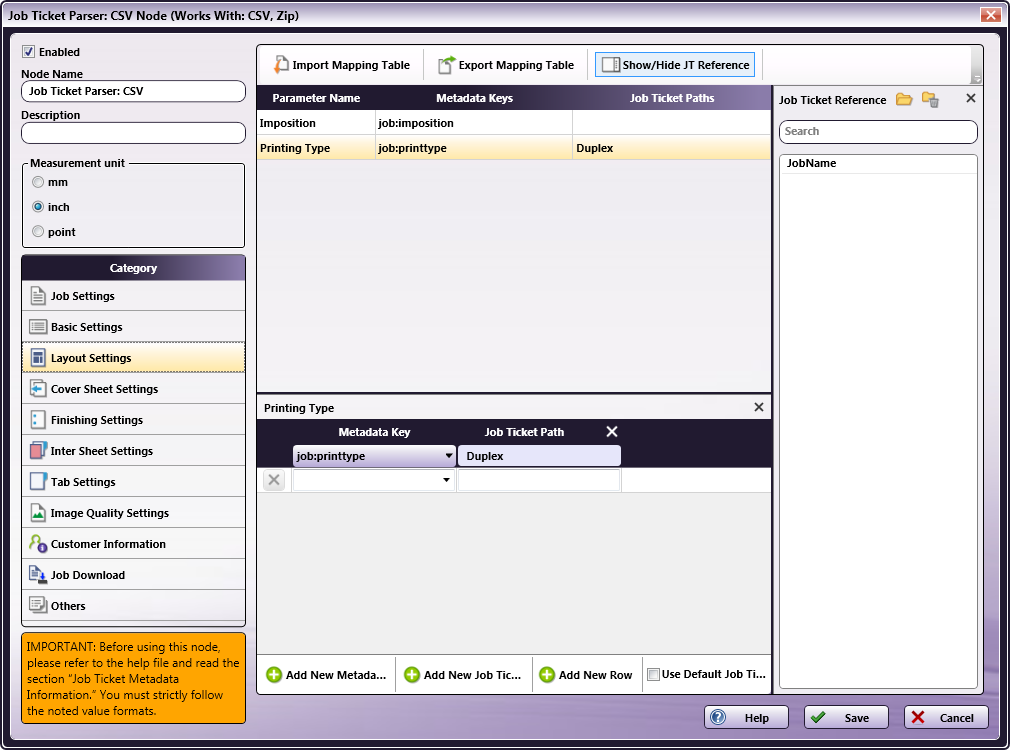Click in the Description field

coord(133,133)
